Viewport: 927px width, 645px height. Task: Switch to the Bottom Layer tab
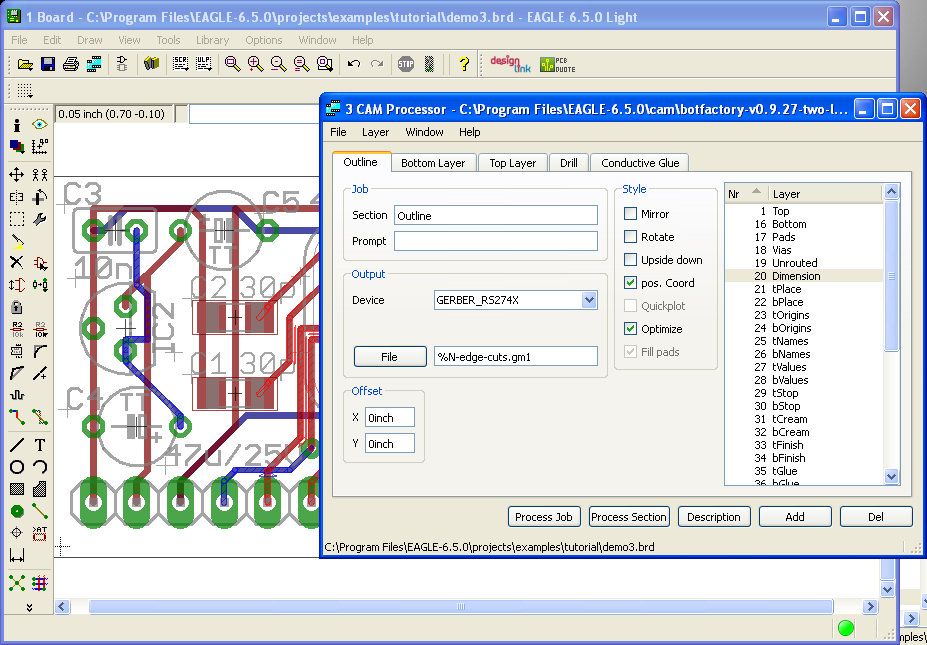(x=433, y=163)
